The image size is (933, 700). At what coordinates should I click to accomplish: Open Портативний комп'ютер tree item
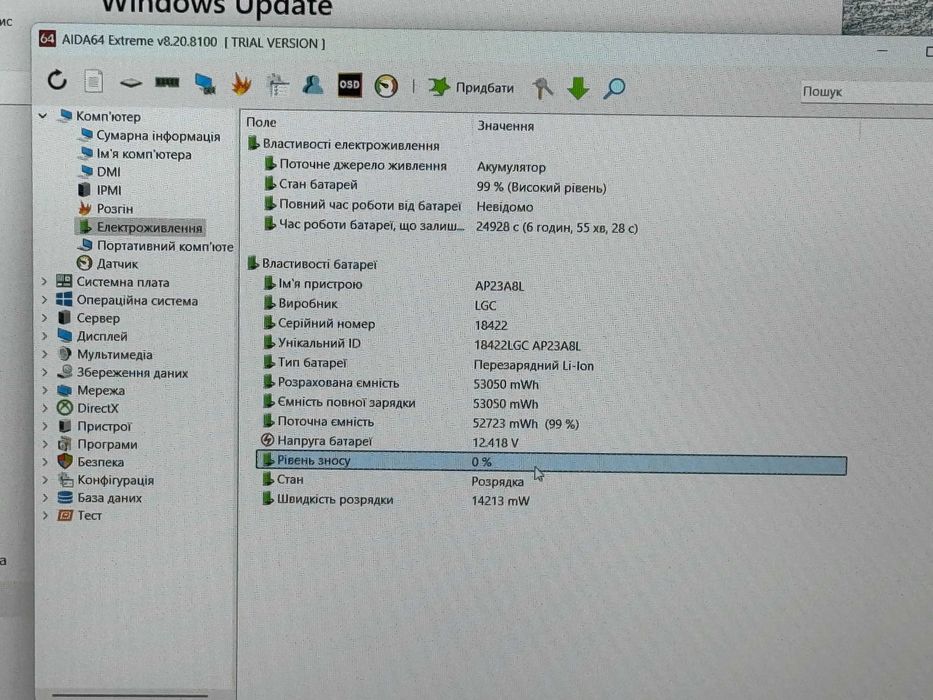165,246
